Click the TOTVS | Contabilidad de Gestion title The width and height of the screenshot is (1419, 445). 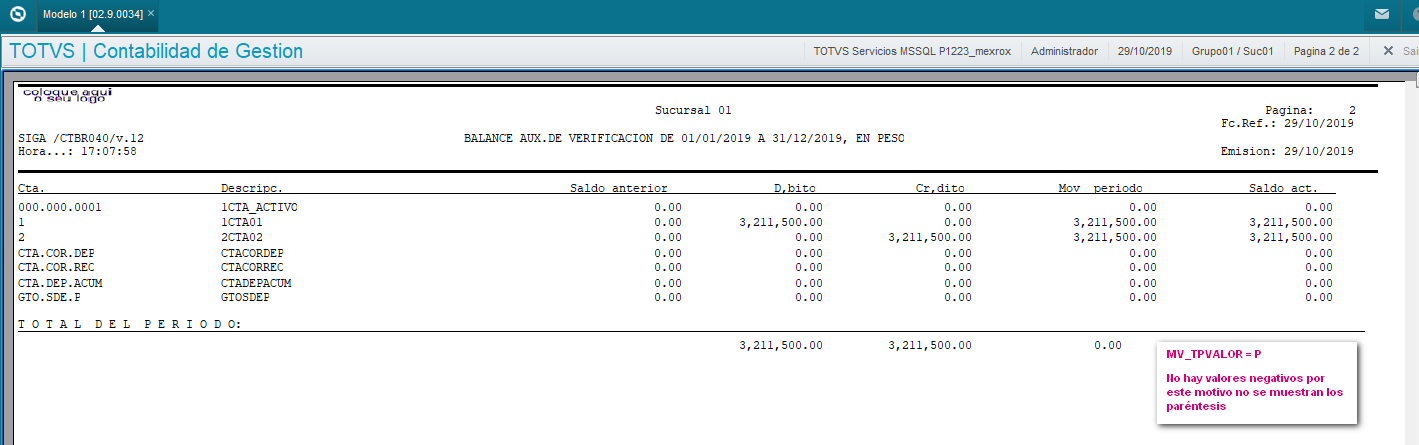156,51
